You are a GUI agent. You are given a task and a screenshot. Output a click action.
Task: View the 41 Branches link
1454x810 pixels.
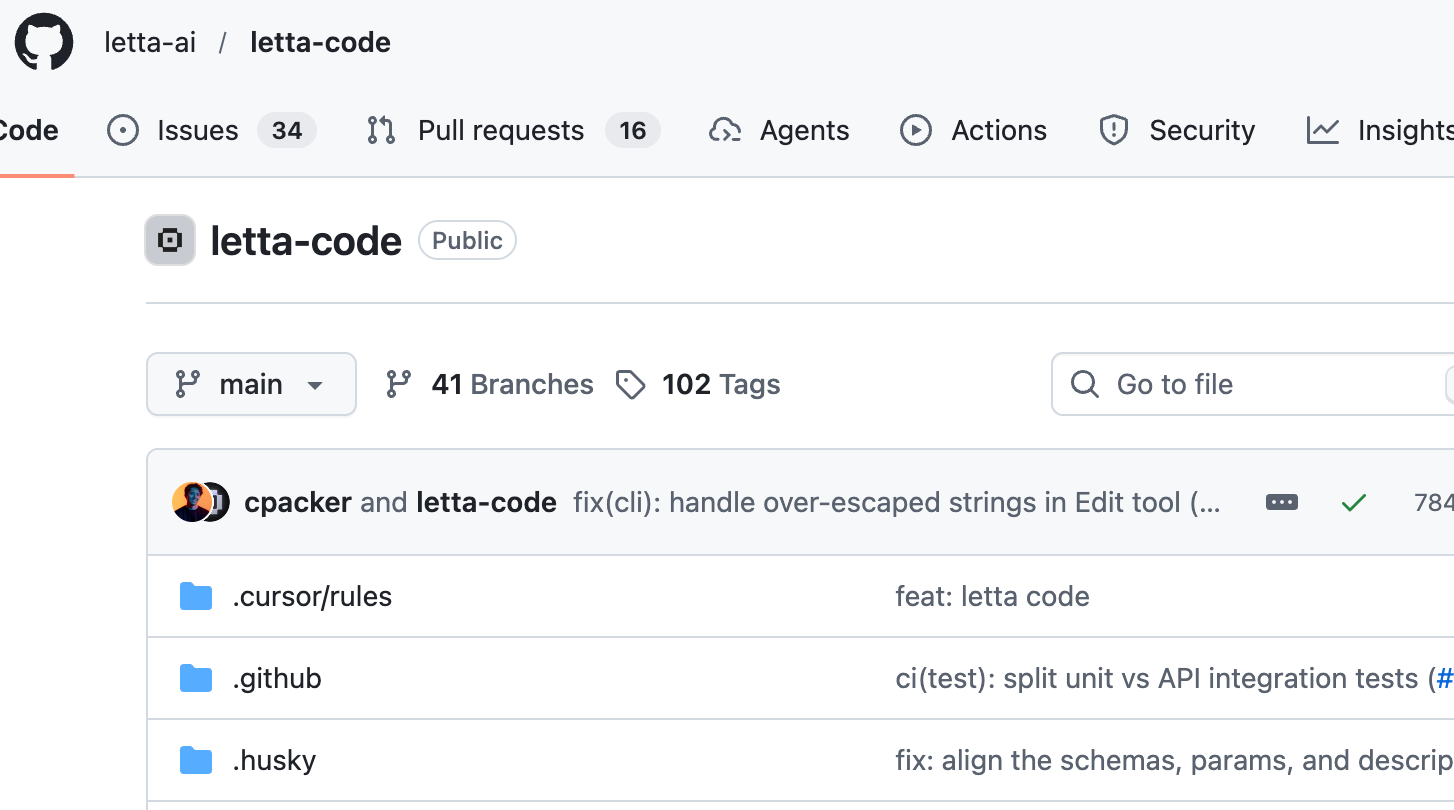(489, 384)
